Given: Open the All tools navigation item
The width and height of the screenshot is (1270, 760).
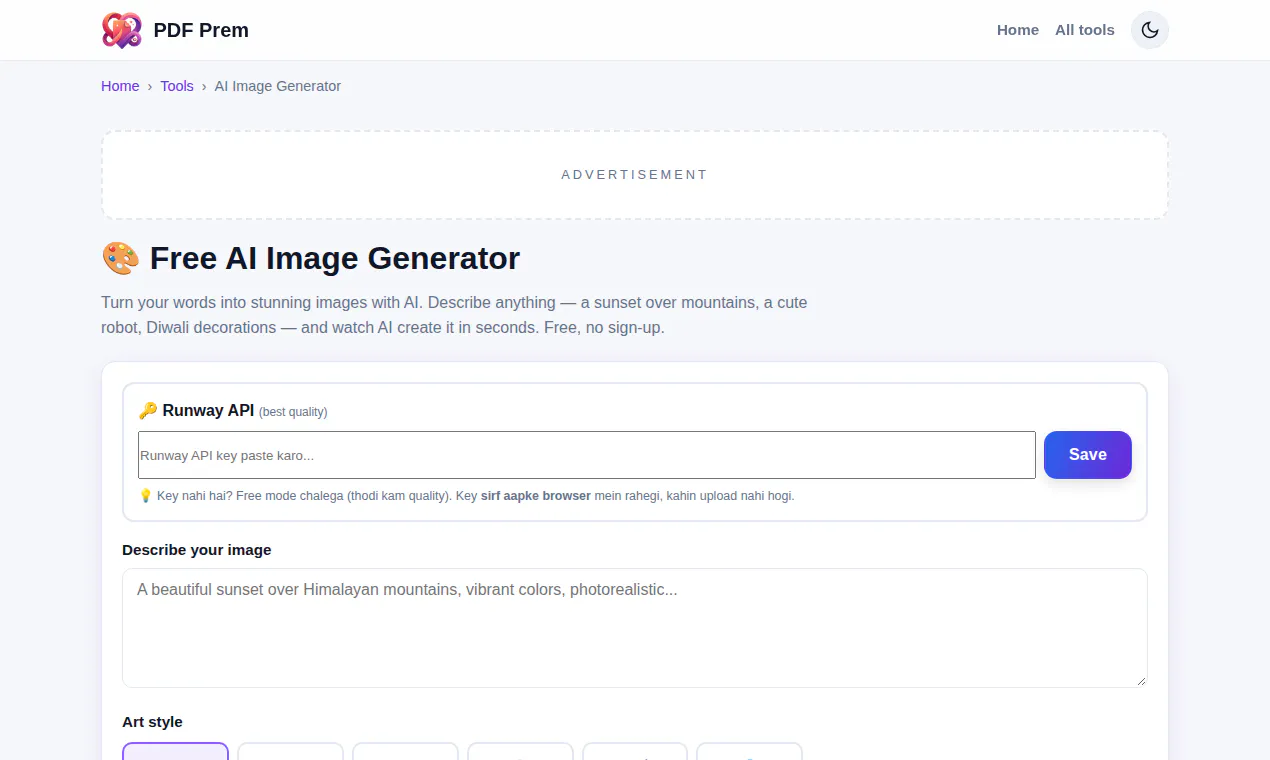Looking at the screenshot, I should [1085, 30].
